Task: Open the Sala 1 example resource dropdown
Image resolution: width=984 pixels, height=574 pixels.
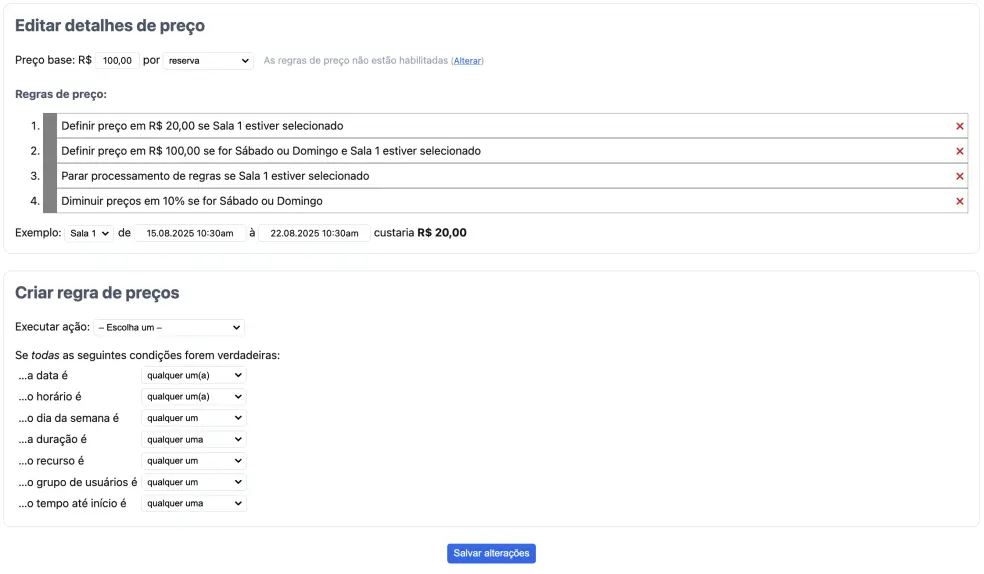Action: pos(88,233)
